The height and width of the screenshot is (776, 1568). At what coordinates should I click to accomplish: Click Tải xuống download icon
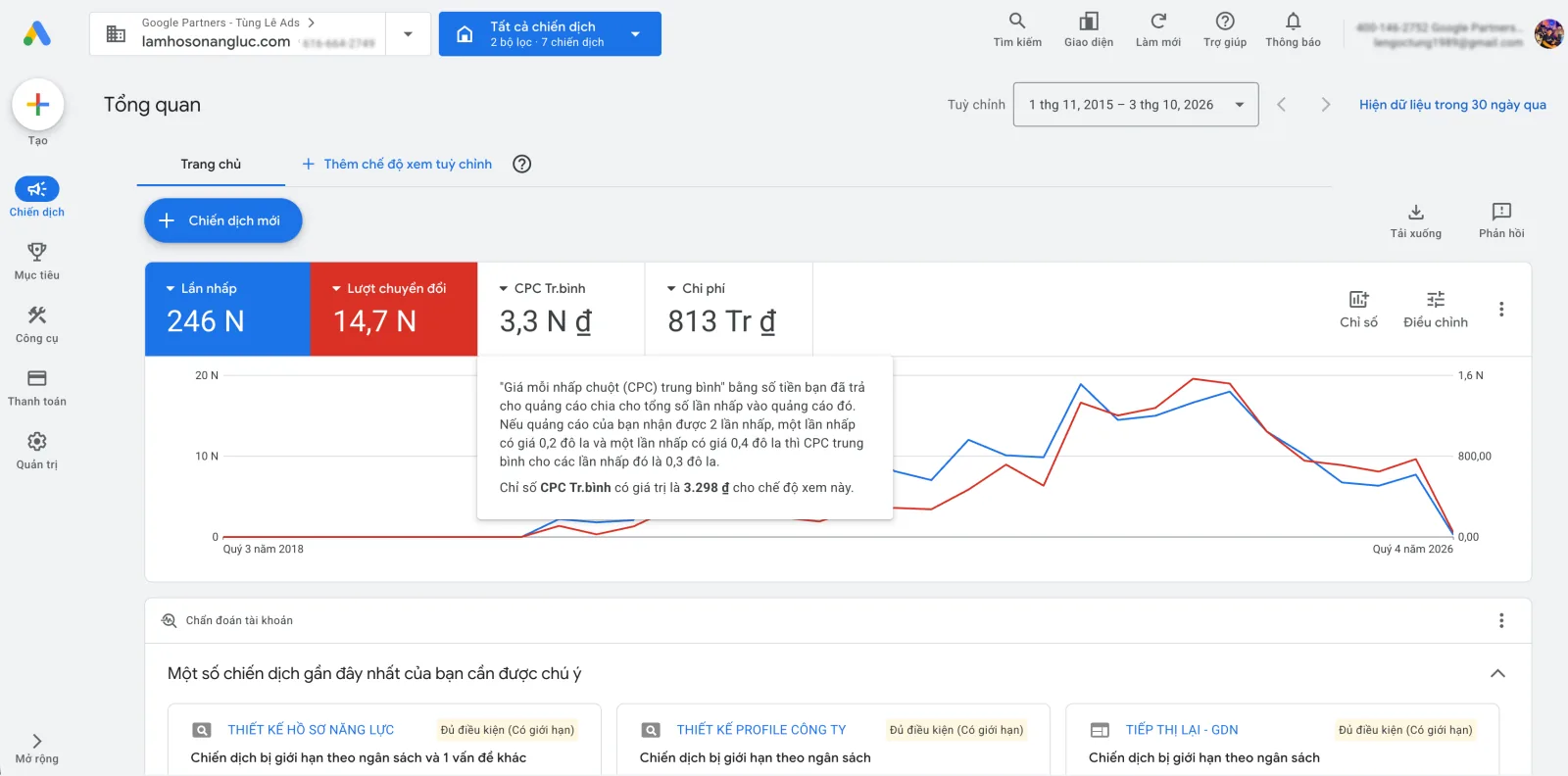coord(1416,212)
